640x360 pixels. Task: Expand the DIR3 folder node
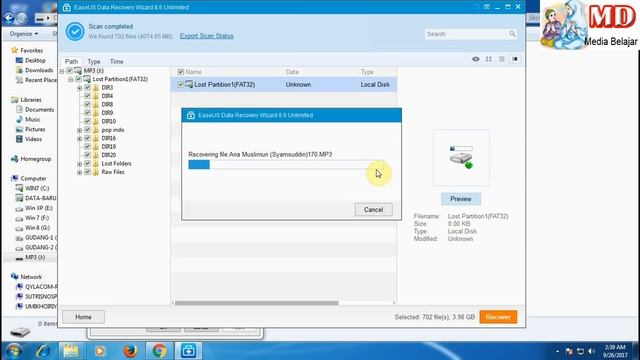80,88
